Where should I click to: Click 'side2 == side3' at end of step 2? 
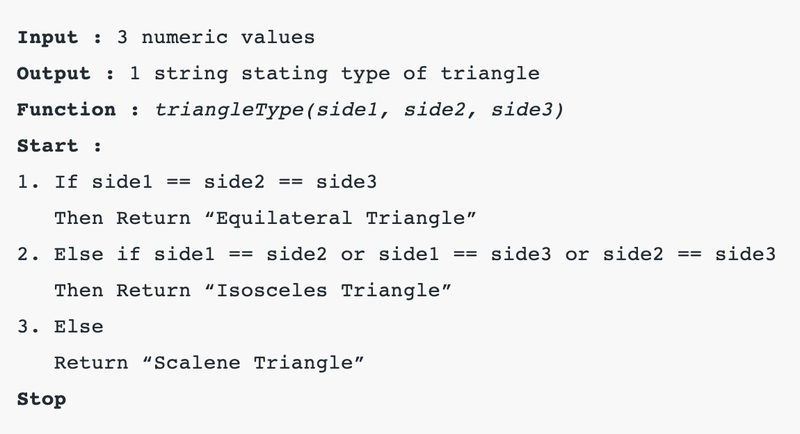689,254
